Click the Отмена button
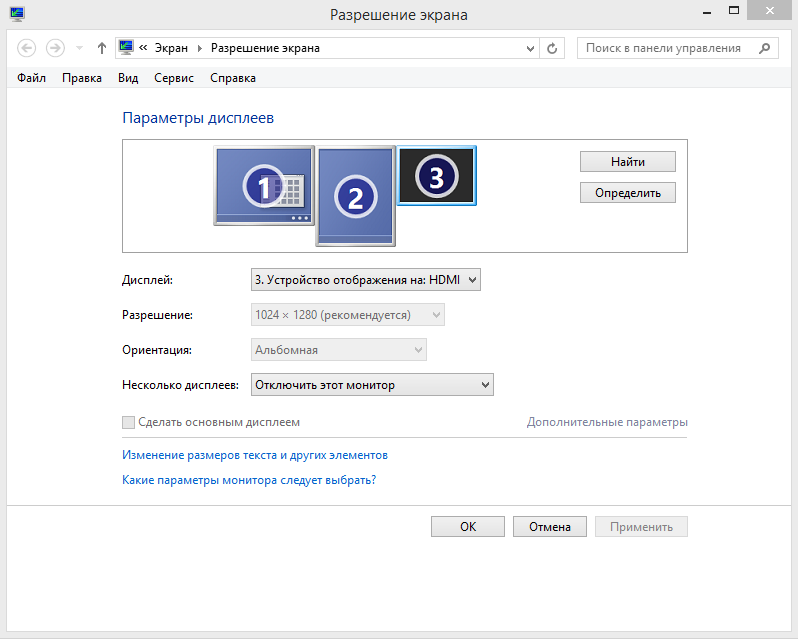798x639 pixels. 550,527
